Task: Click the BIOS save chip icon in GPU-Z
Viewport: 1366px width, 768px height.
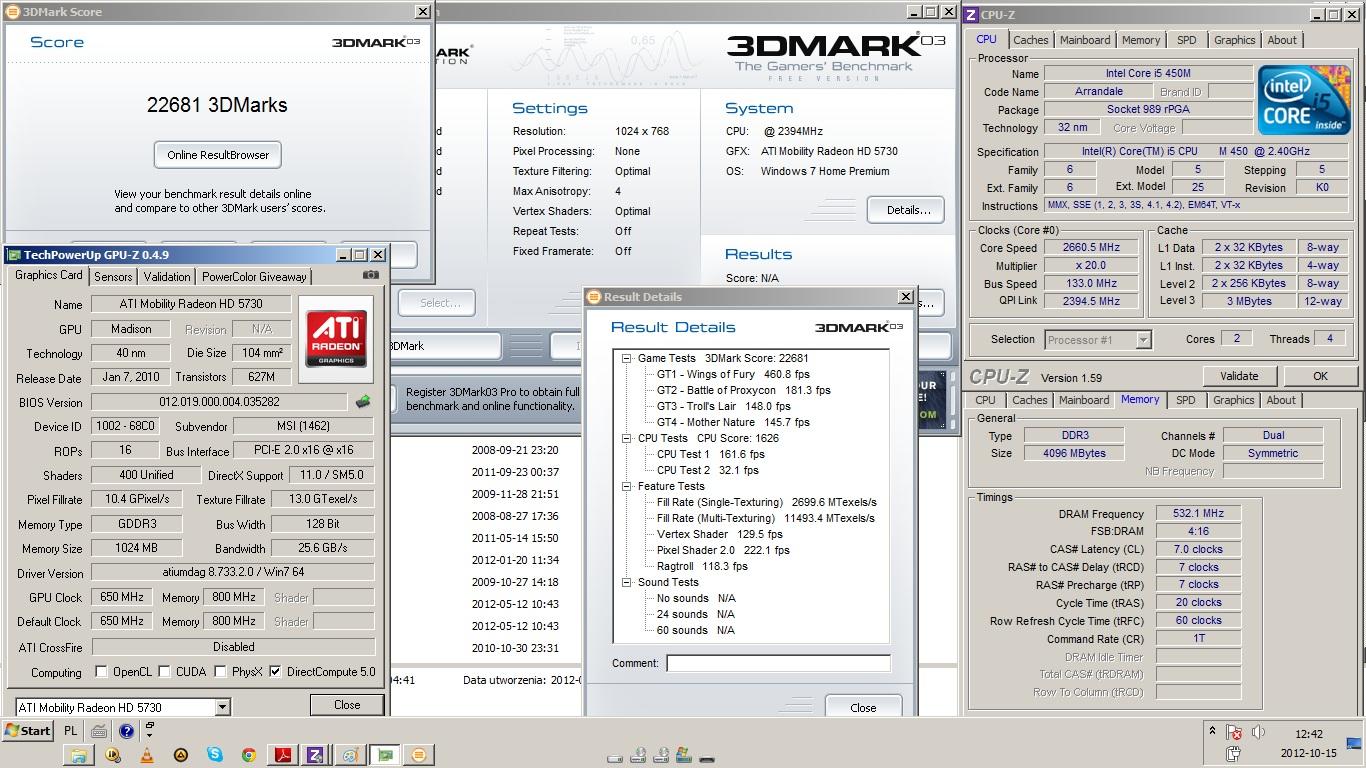Action: click(x=363, y=402)
